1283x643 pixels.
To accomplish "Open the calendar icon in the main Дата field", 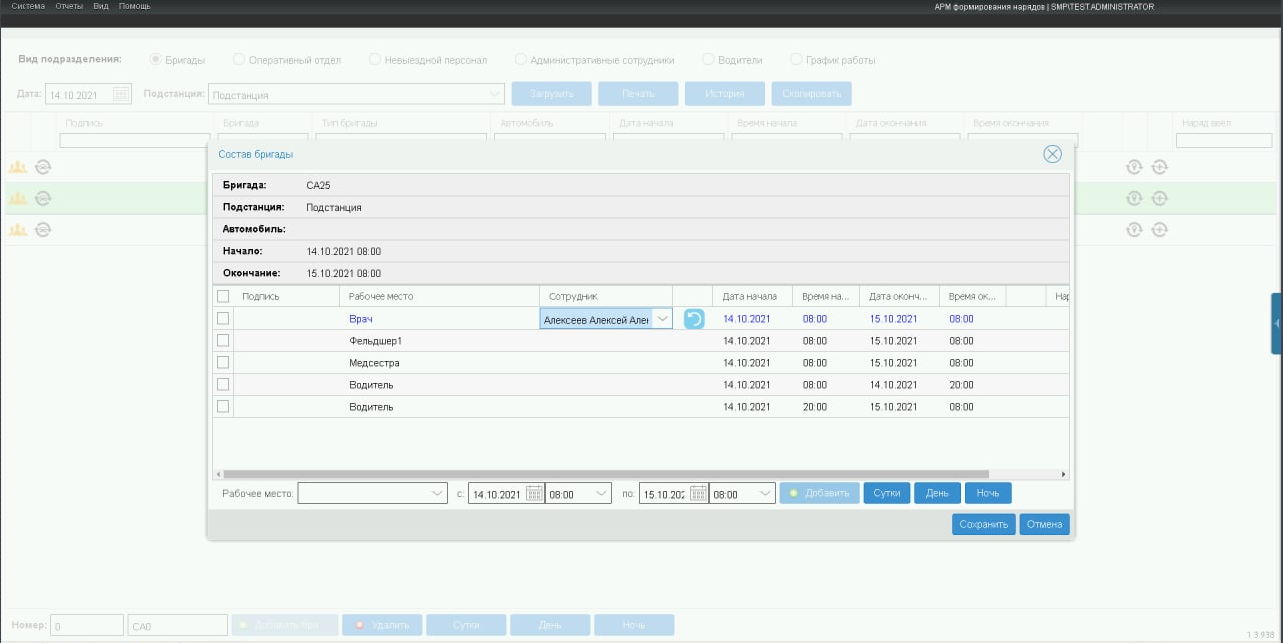I will [121, 94].
